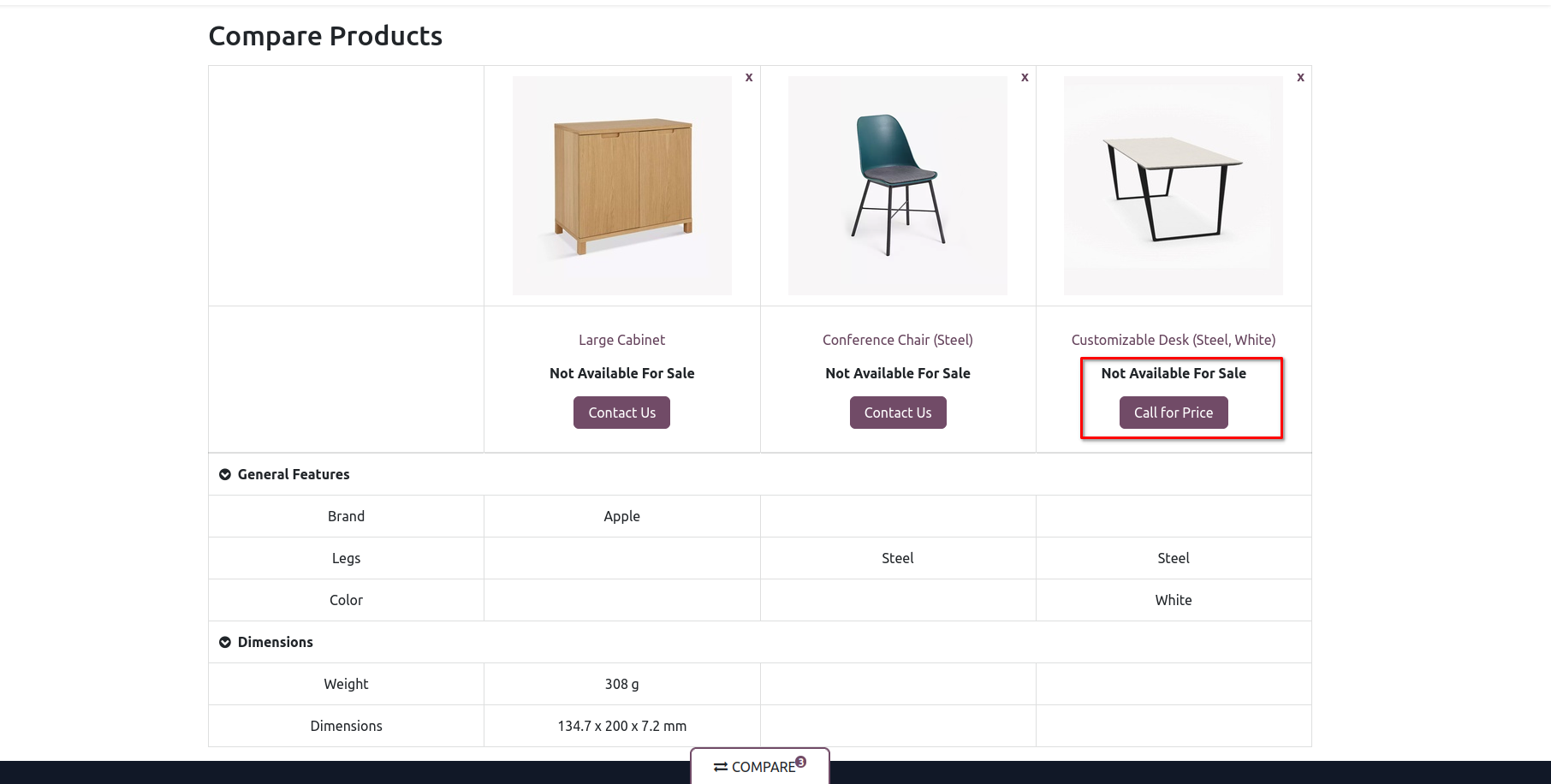Image resolution: width=1551 pixels, height=784 pixels.
Task: Remove Customizable Desk with its x icon
Action: [1300, 78]
